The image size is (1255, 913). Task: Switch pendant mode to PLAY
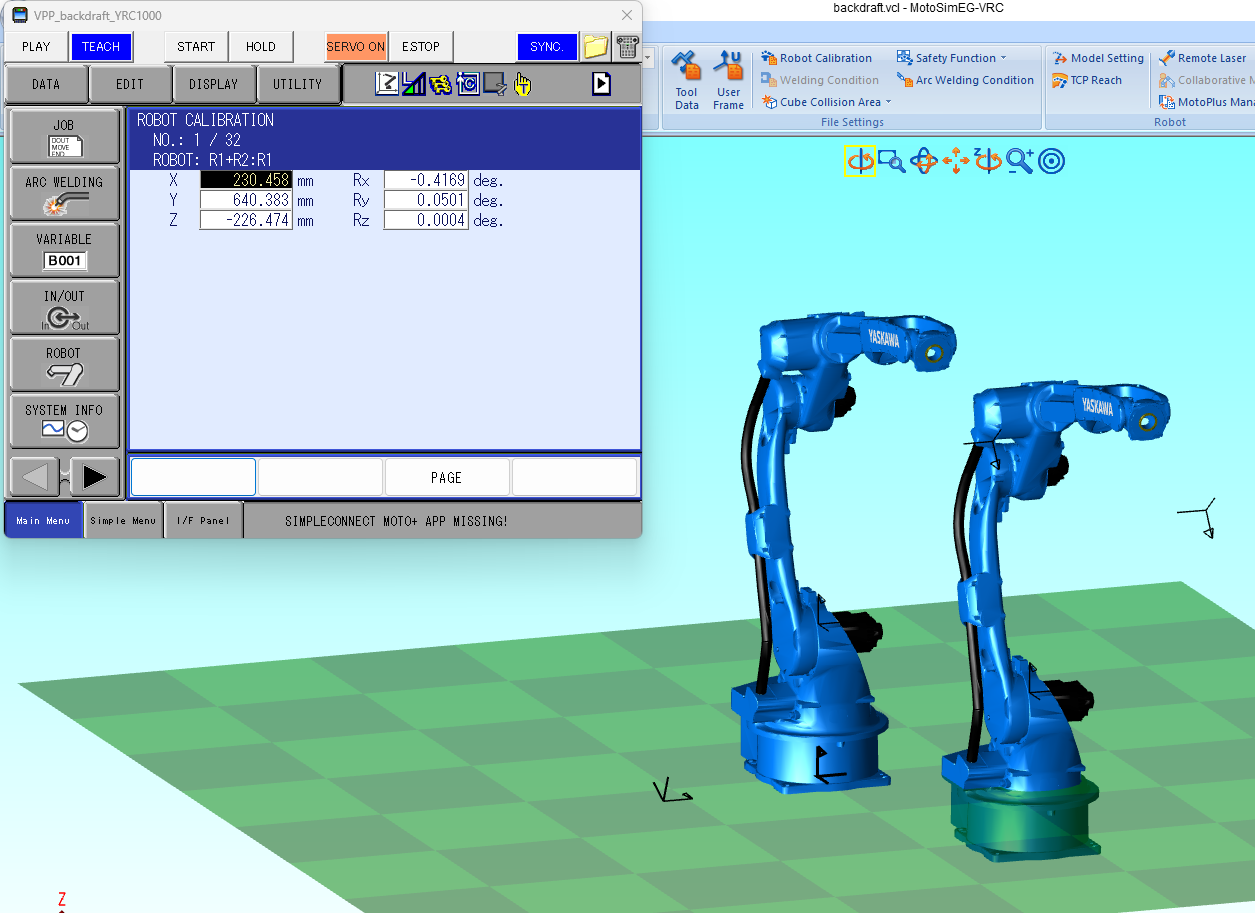coord(36,47)
